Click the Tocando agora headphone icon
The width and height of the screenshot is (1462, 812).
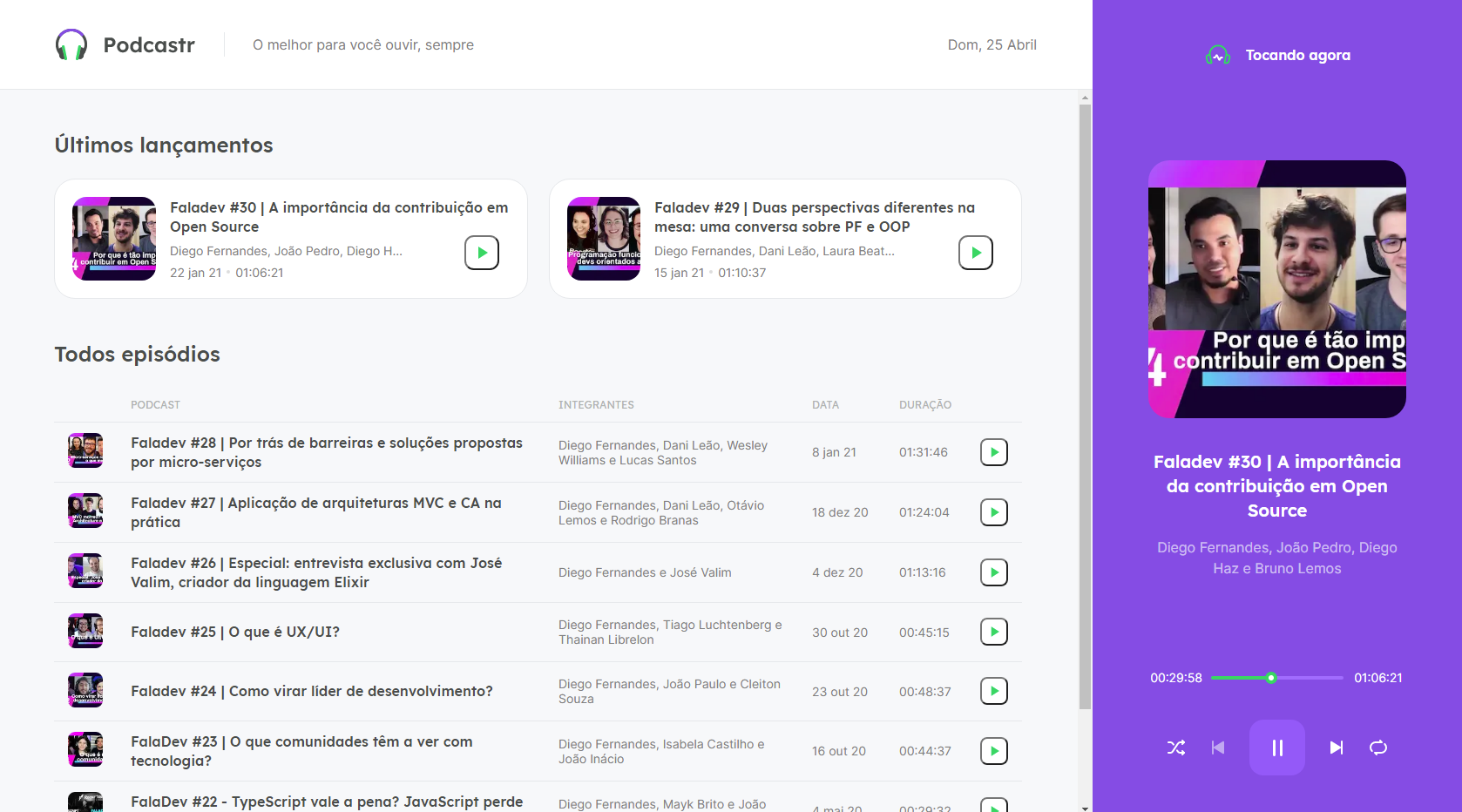pos(1218,55)
